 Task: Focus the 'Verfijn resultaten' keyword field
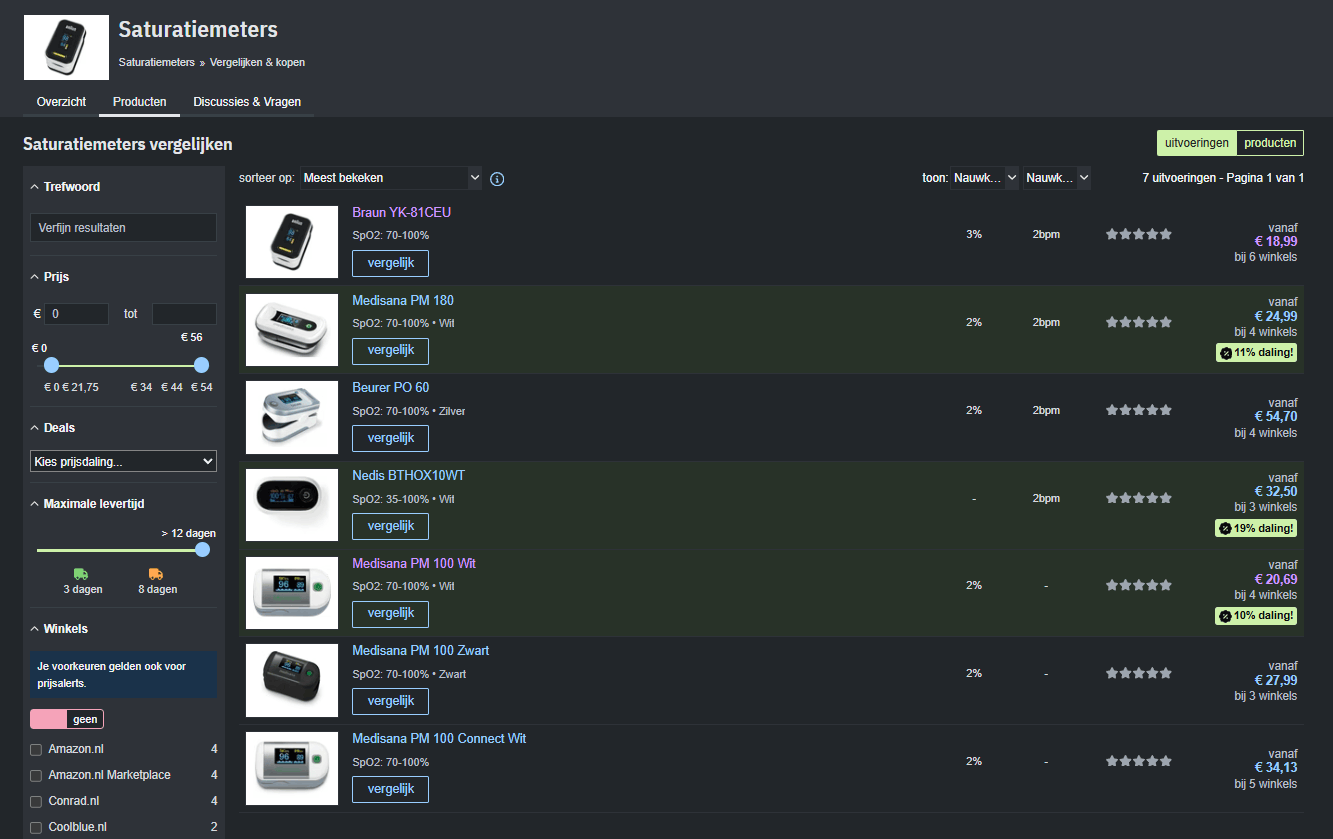click(x=123, y=227)
